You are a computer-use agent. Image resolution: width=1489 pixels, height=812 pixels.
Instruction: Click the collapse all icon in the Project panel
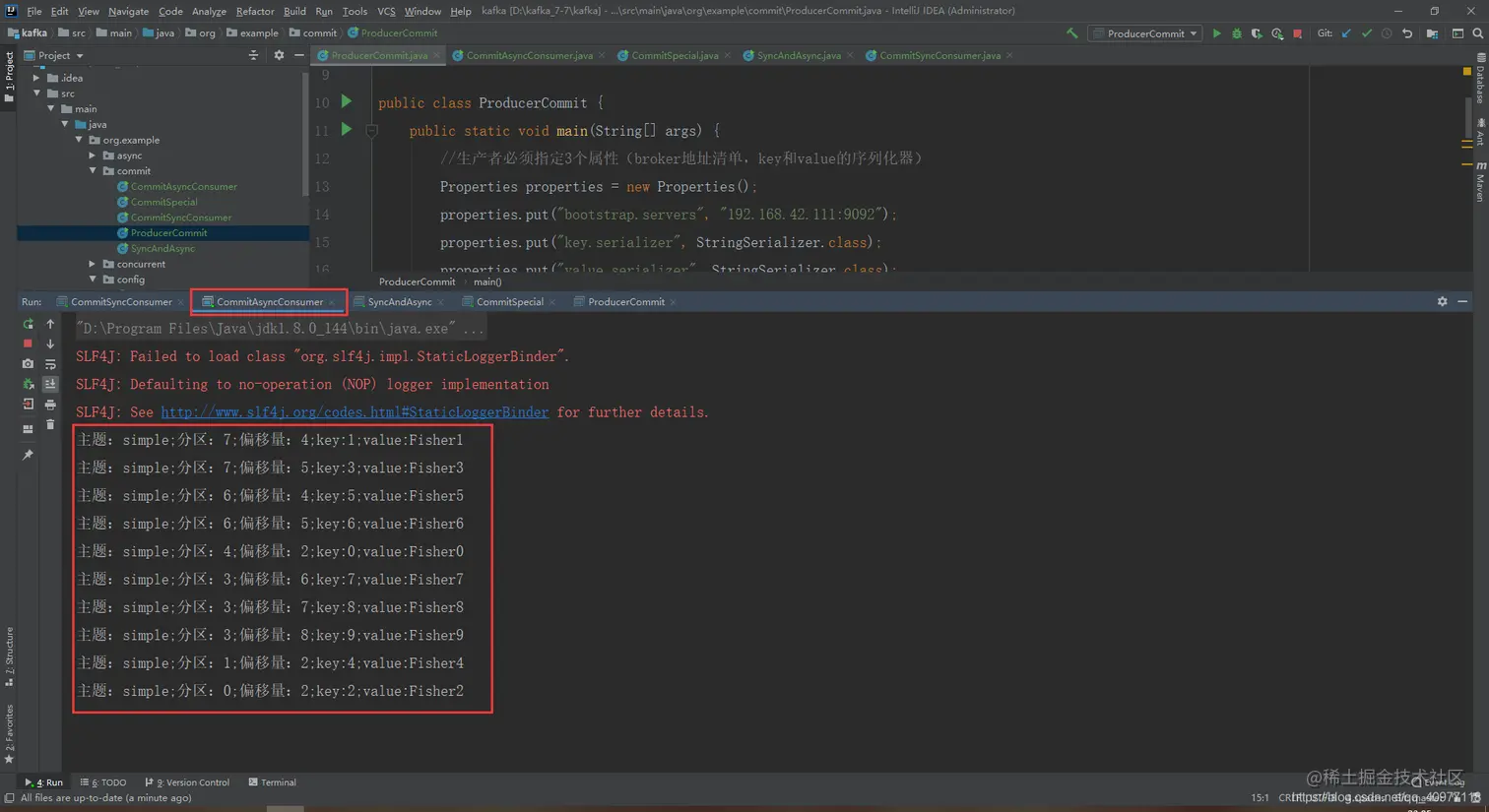(253, 56)
